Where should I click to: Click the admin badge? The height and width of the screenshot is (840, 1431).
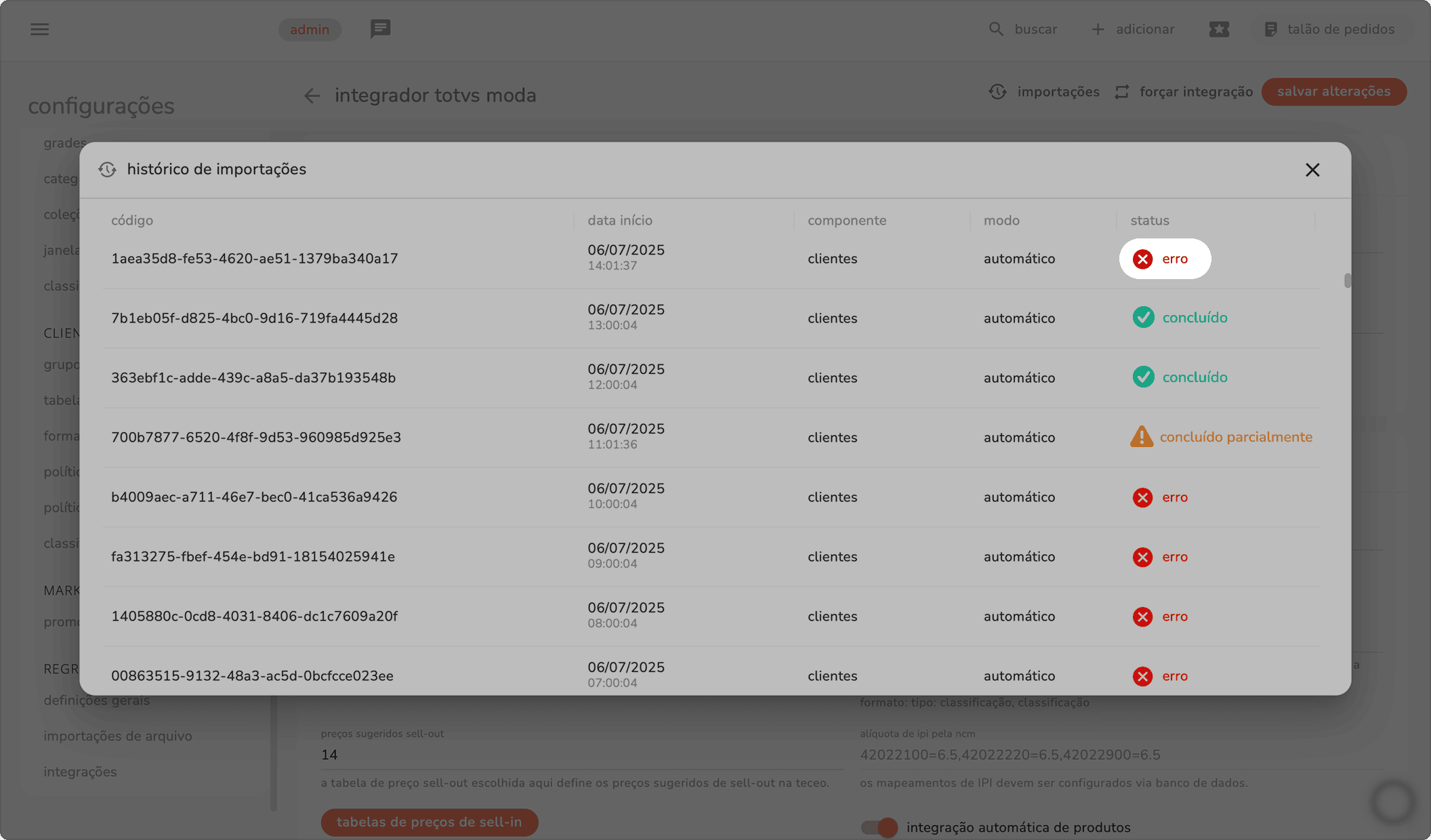pyautogui.click(x=310, y=29)
